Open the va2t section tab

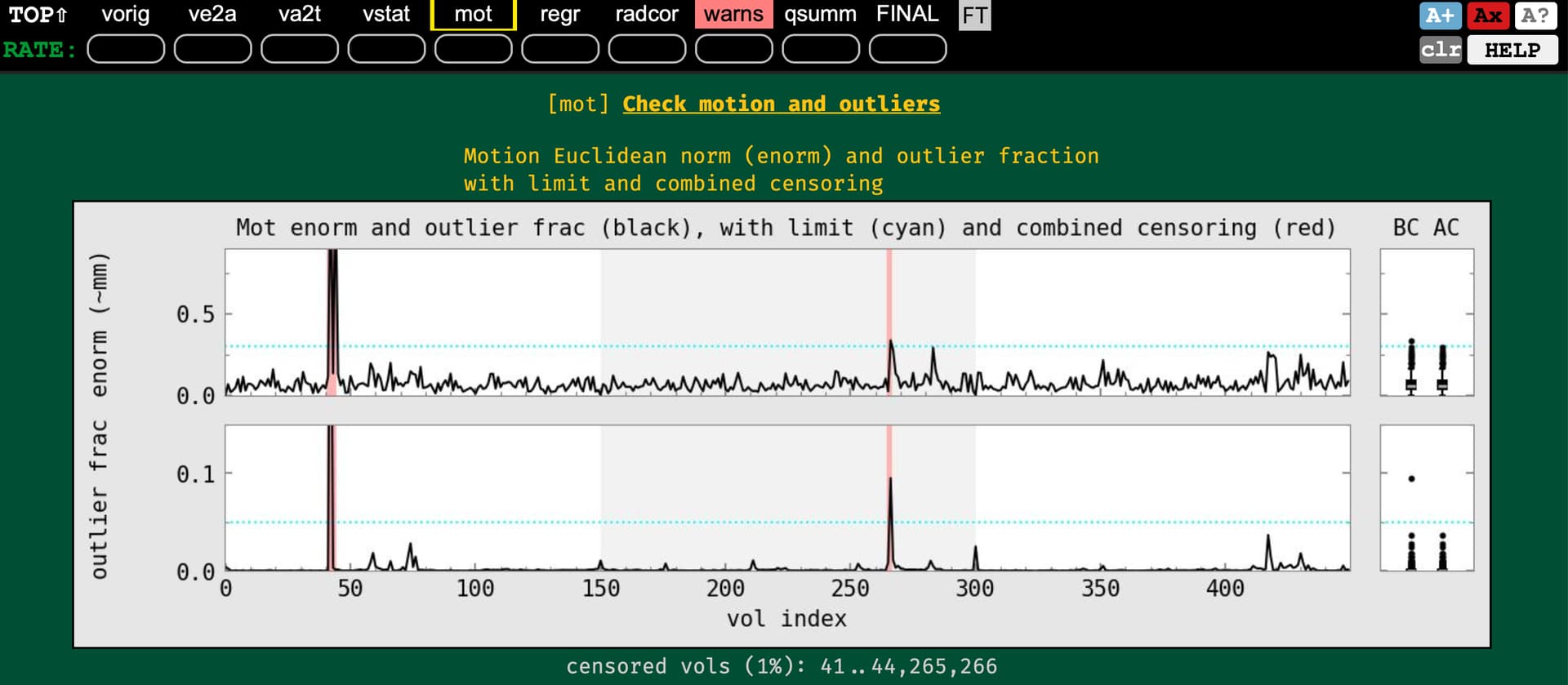pyautogui.click(x=300, y=15)
